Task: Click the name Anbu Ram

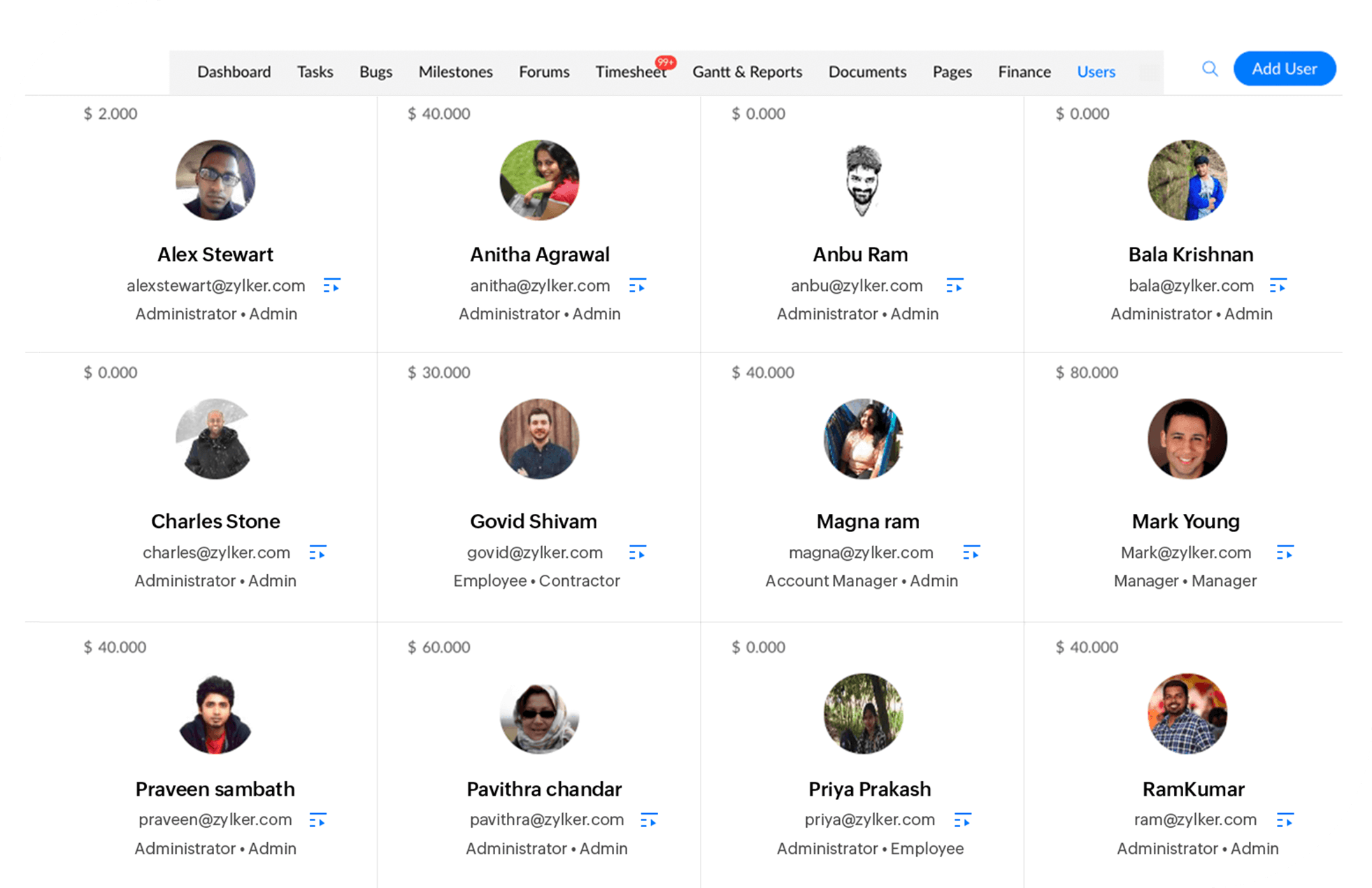Action: coord(860,254)
